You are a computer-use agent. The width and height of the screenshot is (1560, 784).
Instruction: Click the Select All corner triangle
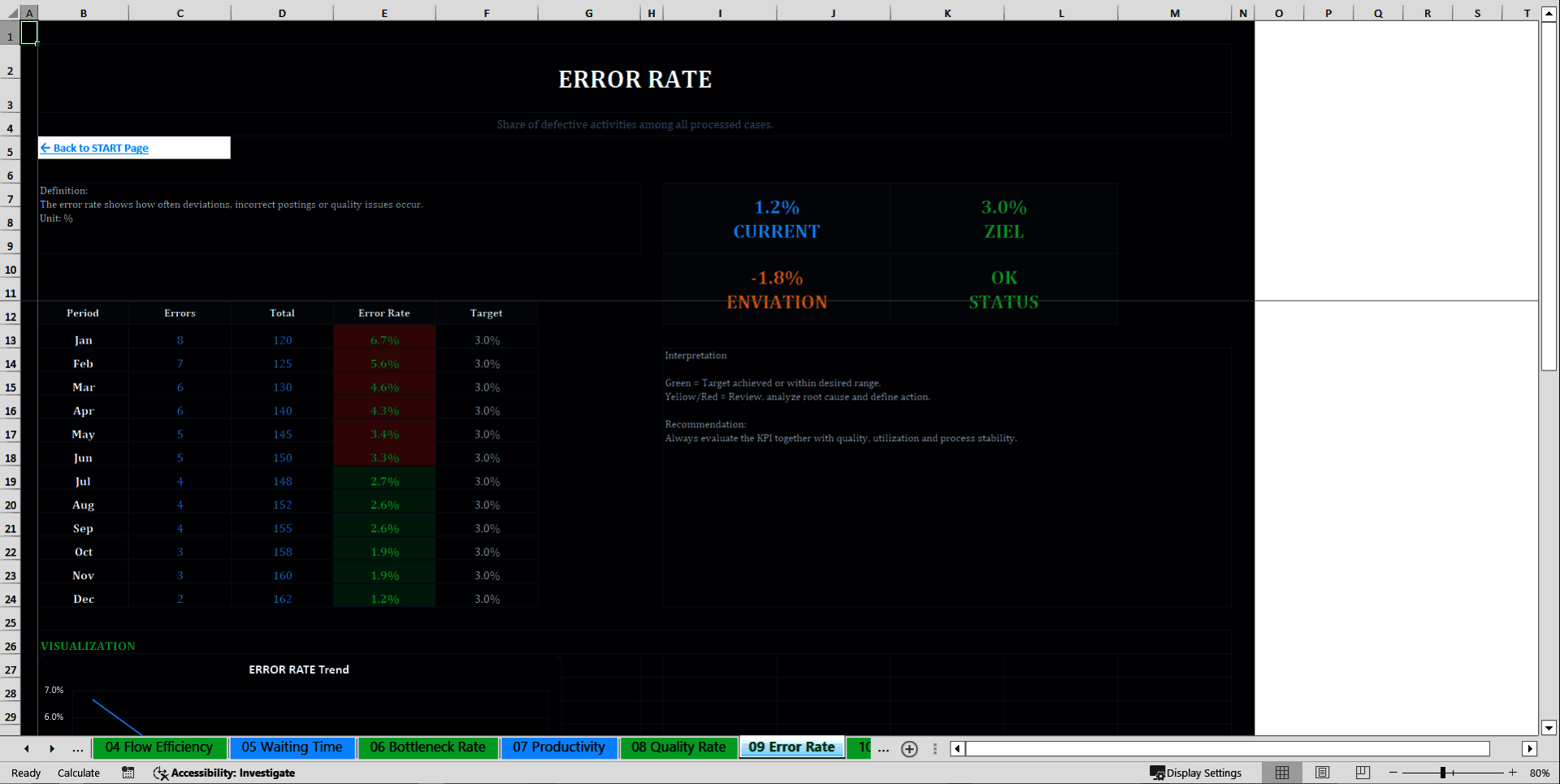12,13
